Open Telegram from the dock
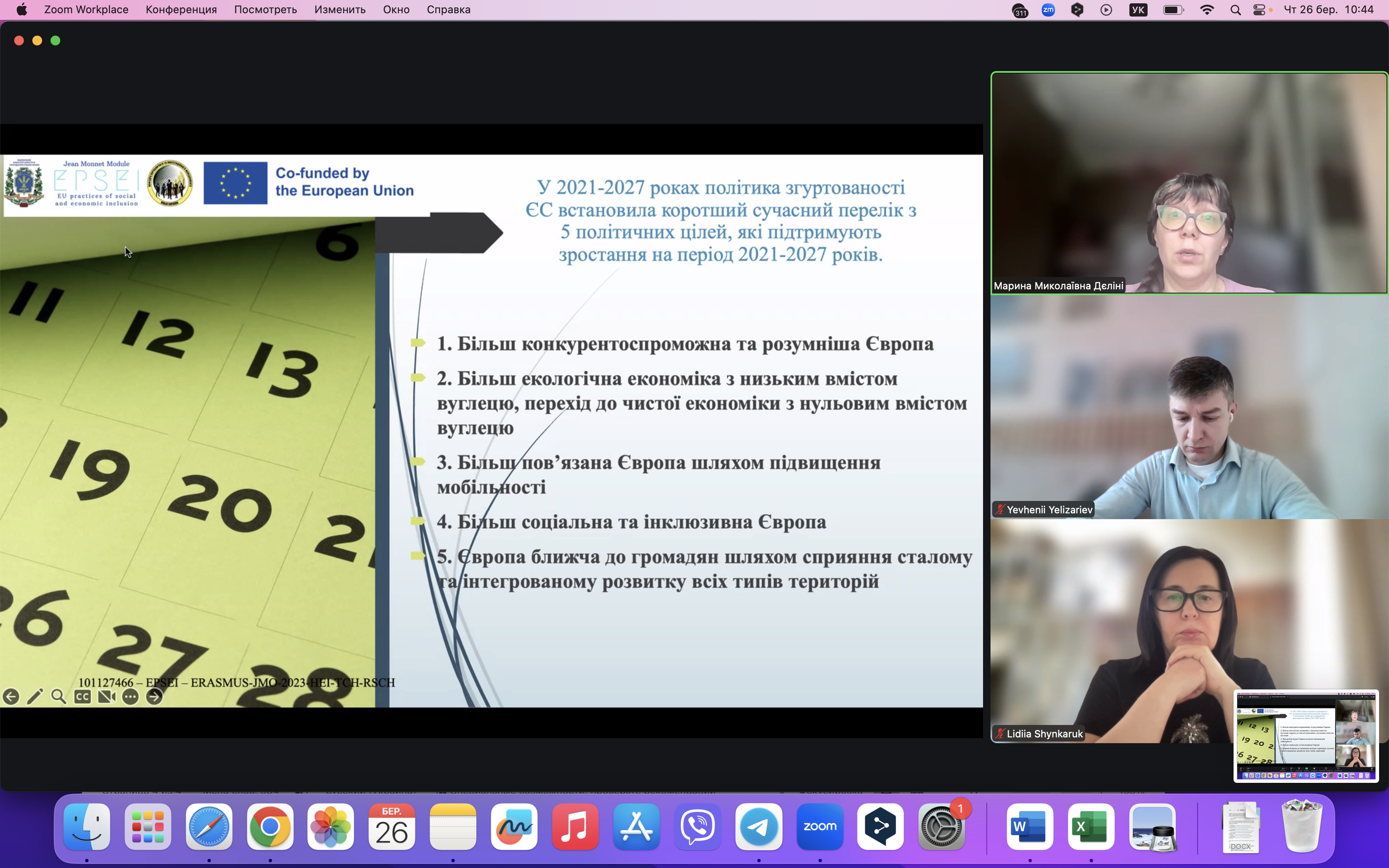This screenshot has height=868, width=1389. click(759, 827)
